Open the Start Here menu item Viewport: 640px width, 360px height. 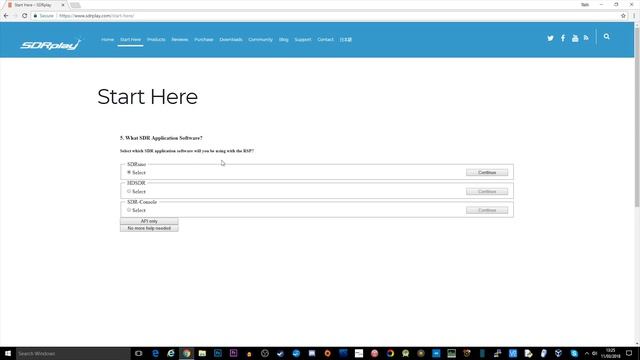coord(130,40)
